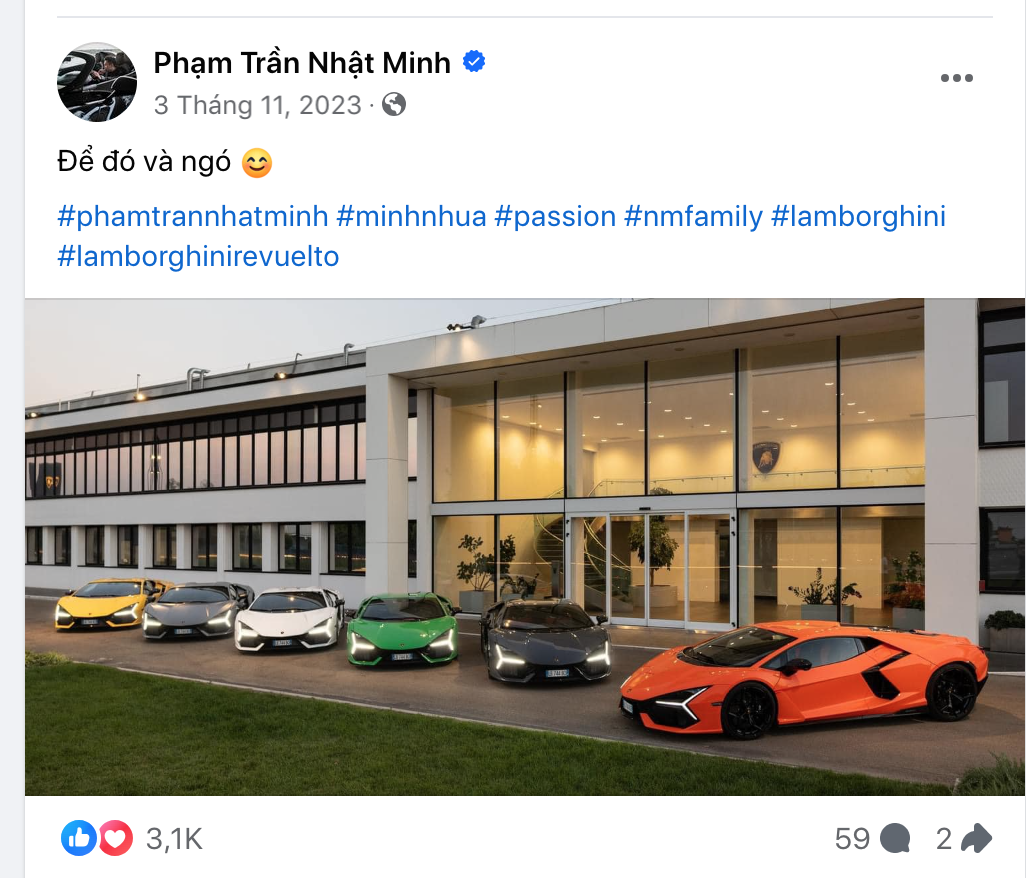Open the post date 3 Tháng 11, 2023
Screen dimensions: 1026x878
click(x=257, y=105)
